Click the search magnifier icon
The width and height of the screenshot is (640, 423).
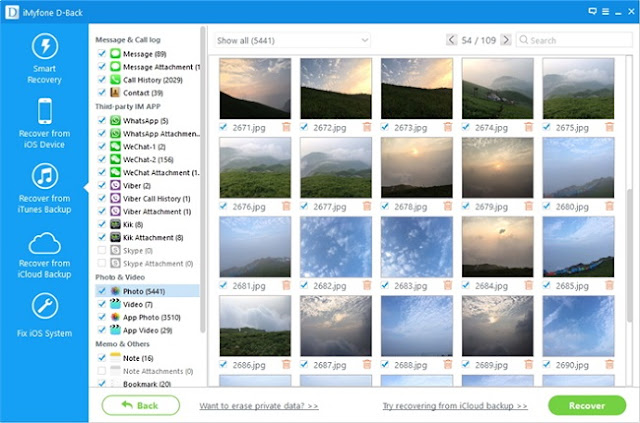(524, 40)
